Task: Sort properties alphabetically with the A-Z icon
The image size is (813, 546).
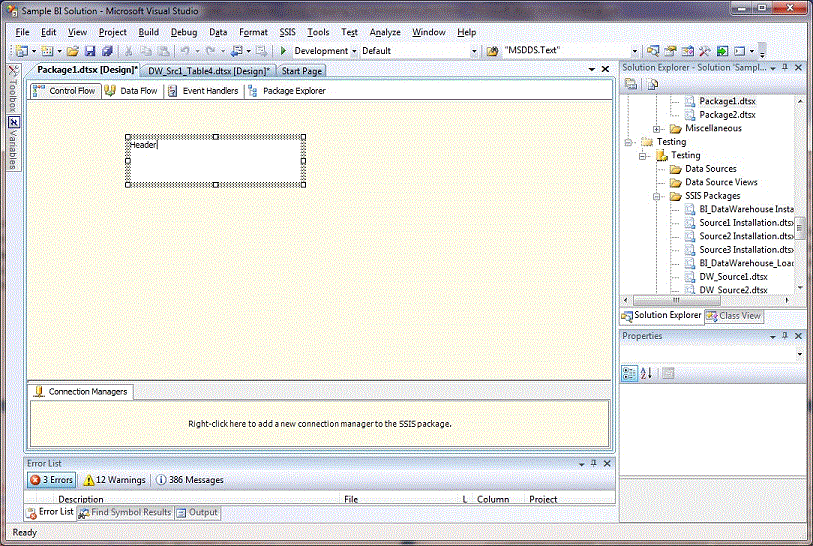Action: 646,373
